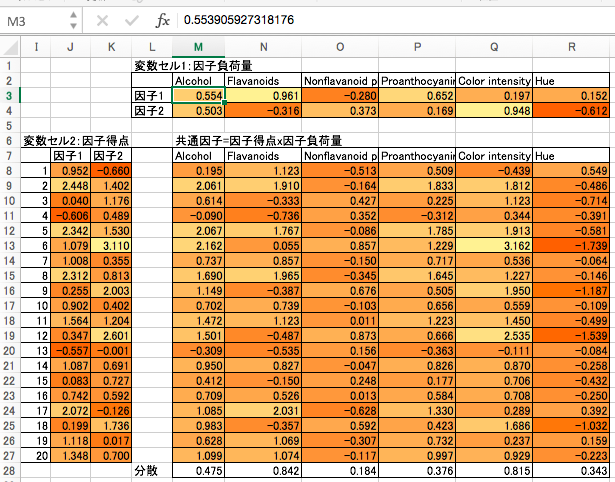Select Color intensity header in row 2
This screenshot has height=482, width=615.
[x=494, y=81]
